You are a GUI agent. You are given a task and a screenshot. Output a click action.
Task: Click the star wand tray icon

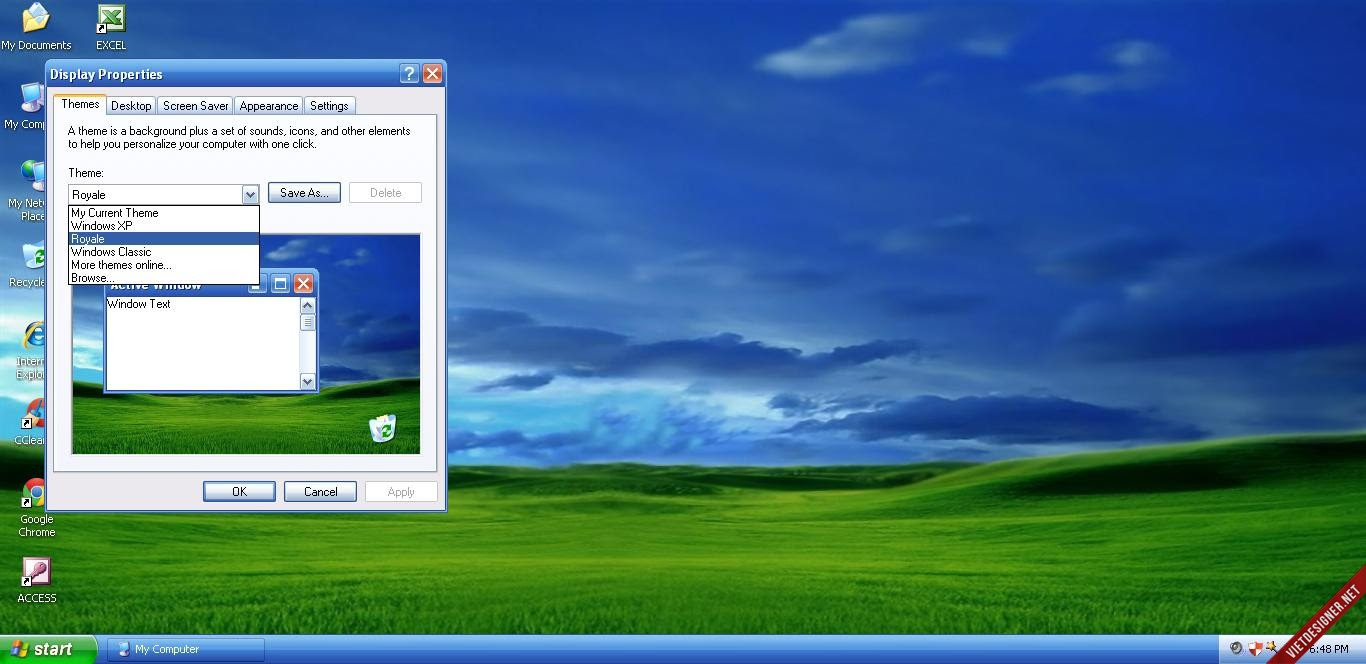pyautogui.click(x=1272, y=649)
